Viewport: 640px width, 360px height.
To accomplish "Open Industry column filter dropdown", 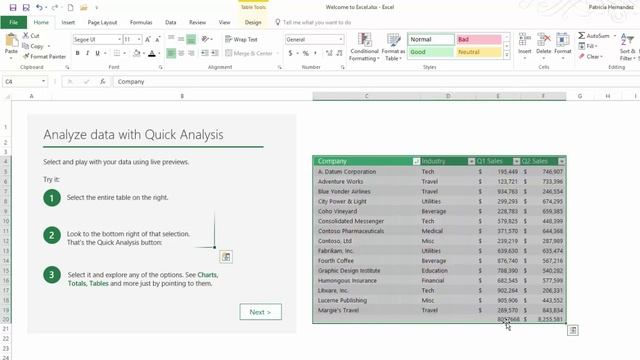I will coord(471,161).
